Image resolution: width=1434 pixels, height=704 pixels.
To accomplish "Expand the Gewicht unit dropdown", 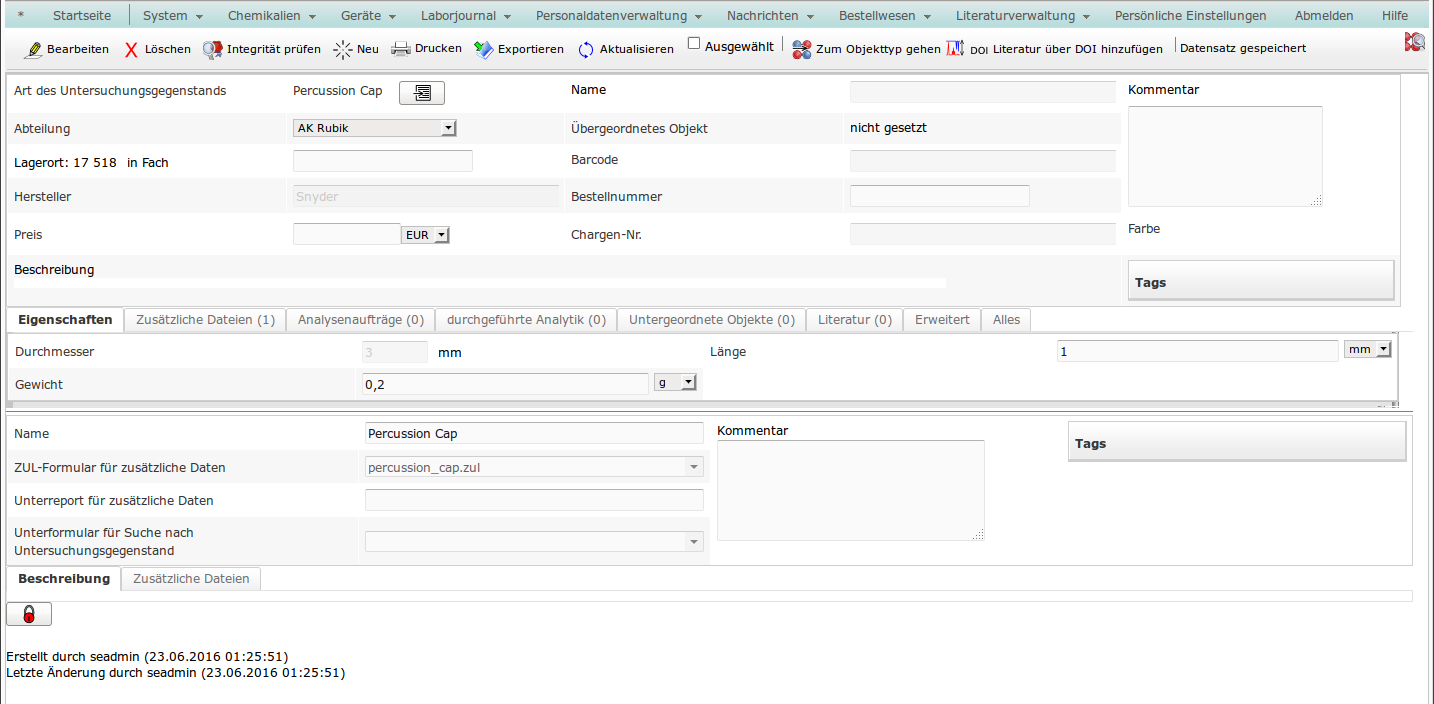I will (675, 383).
